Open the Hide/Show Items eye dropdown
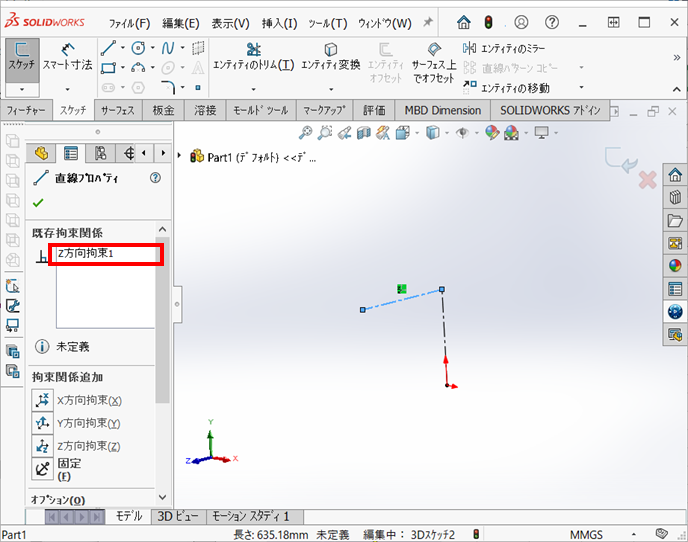Image resolution: width=688 pixels, height=542 pixels. [x=465, y=133]
